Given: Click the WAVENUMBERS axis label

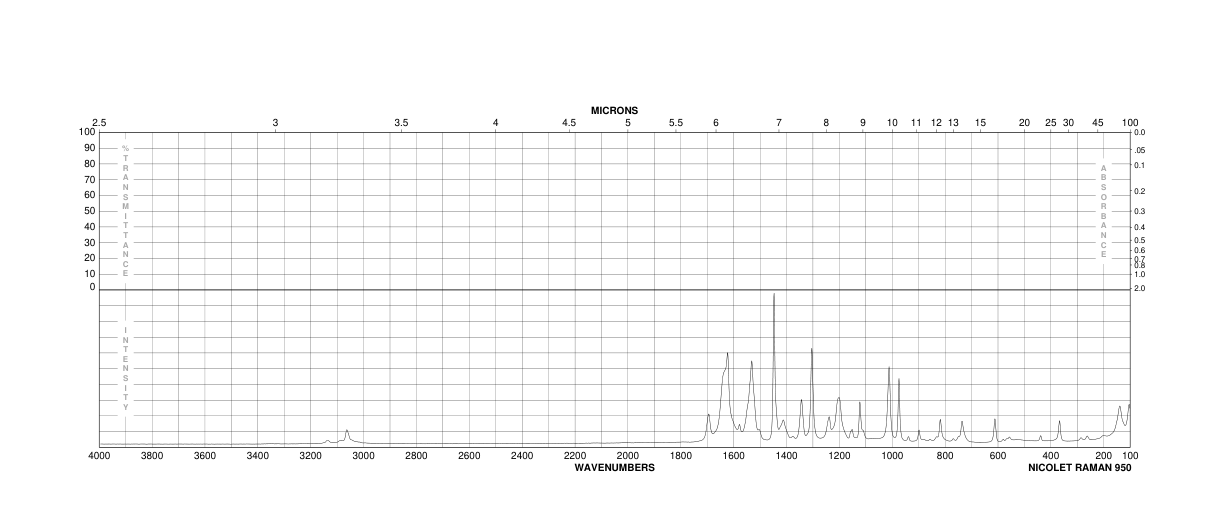Looking at the screenshot, I should [x=614, y=467].
